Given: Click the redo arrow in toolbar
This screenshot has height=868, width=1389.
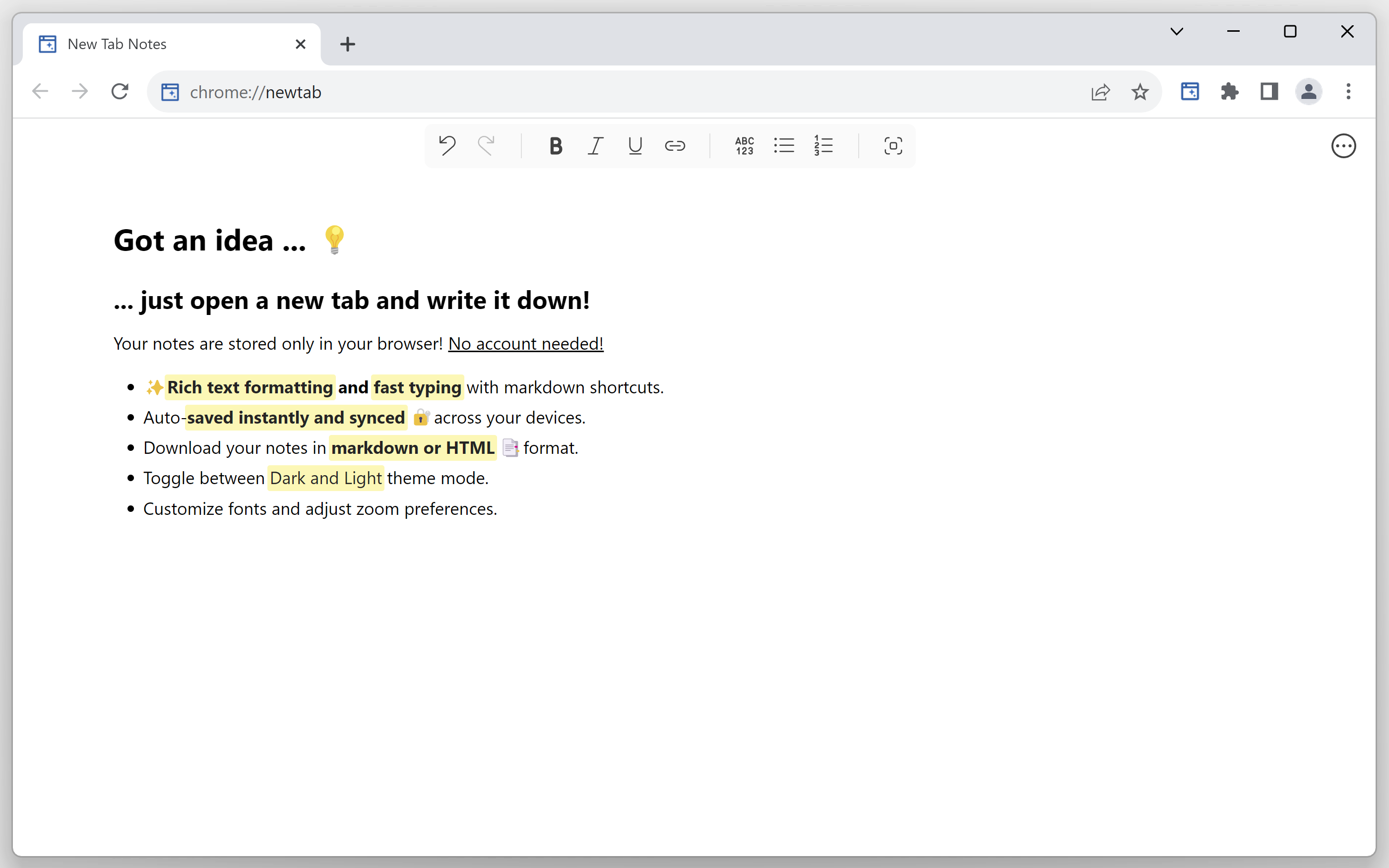Looking at the screenshot, I should pyautogui.click(x=486, y=146).
